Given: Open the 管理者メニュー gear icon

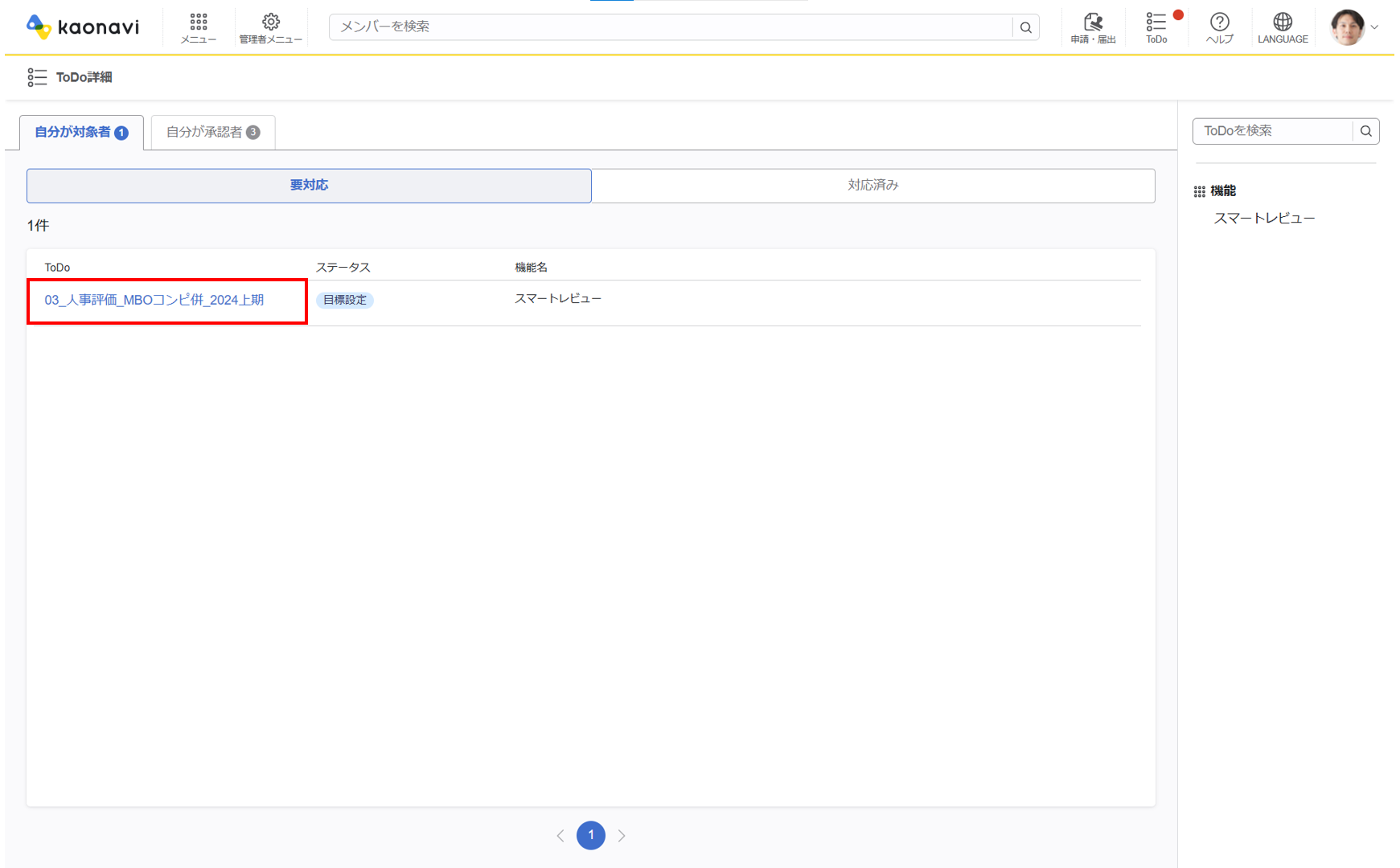Looking at the screenshot, I should click(x=270, y=27).
